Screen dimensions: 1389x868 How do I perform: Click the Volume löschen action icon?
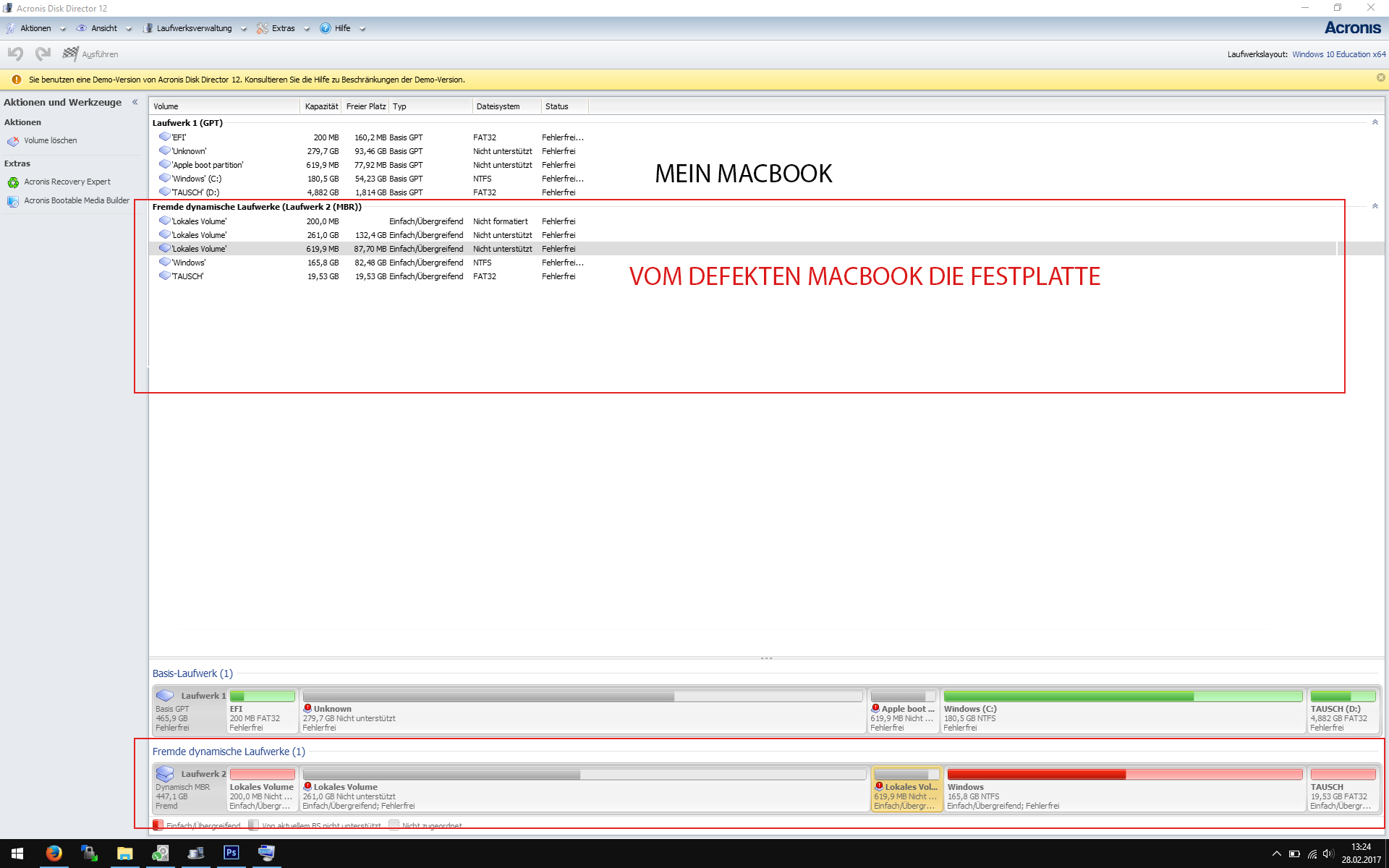(13, 141)
